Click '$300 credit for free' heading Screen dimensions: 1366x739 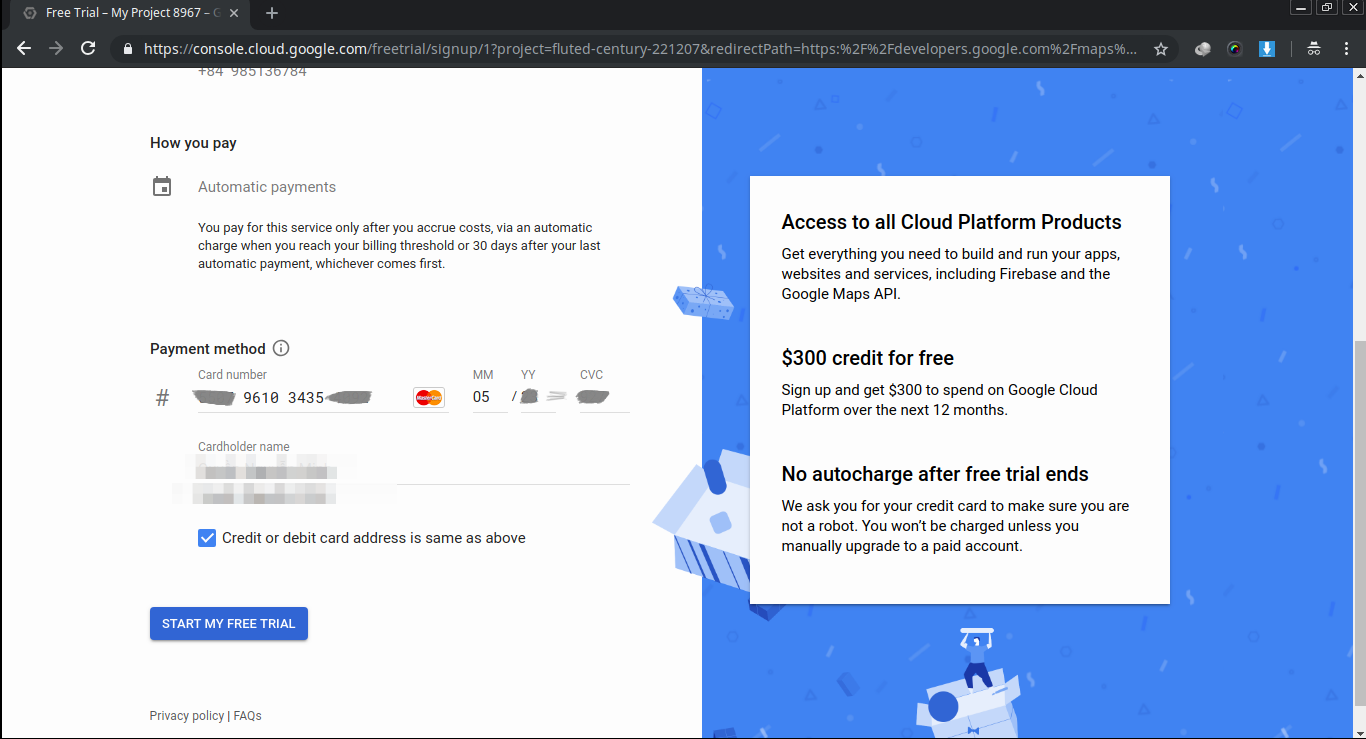pyautogui.click(x=868, y=358)
